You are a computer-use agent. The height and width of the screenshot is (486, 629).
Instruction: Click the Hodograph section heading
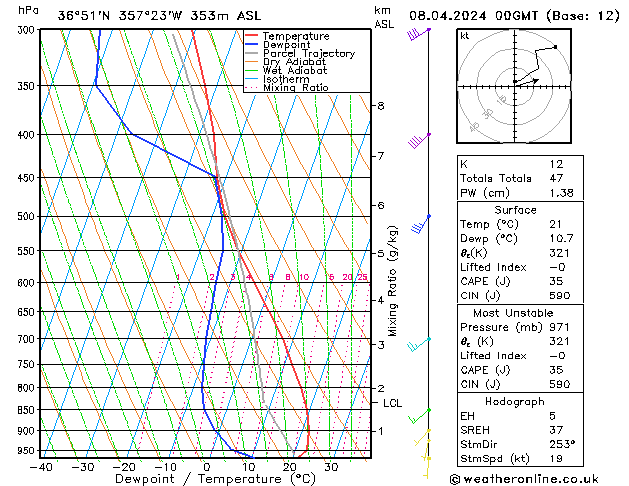click(515, 401)
